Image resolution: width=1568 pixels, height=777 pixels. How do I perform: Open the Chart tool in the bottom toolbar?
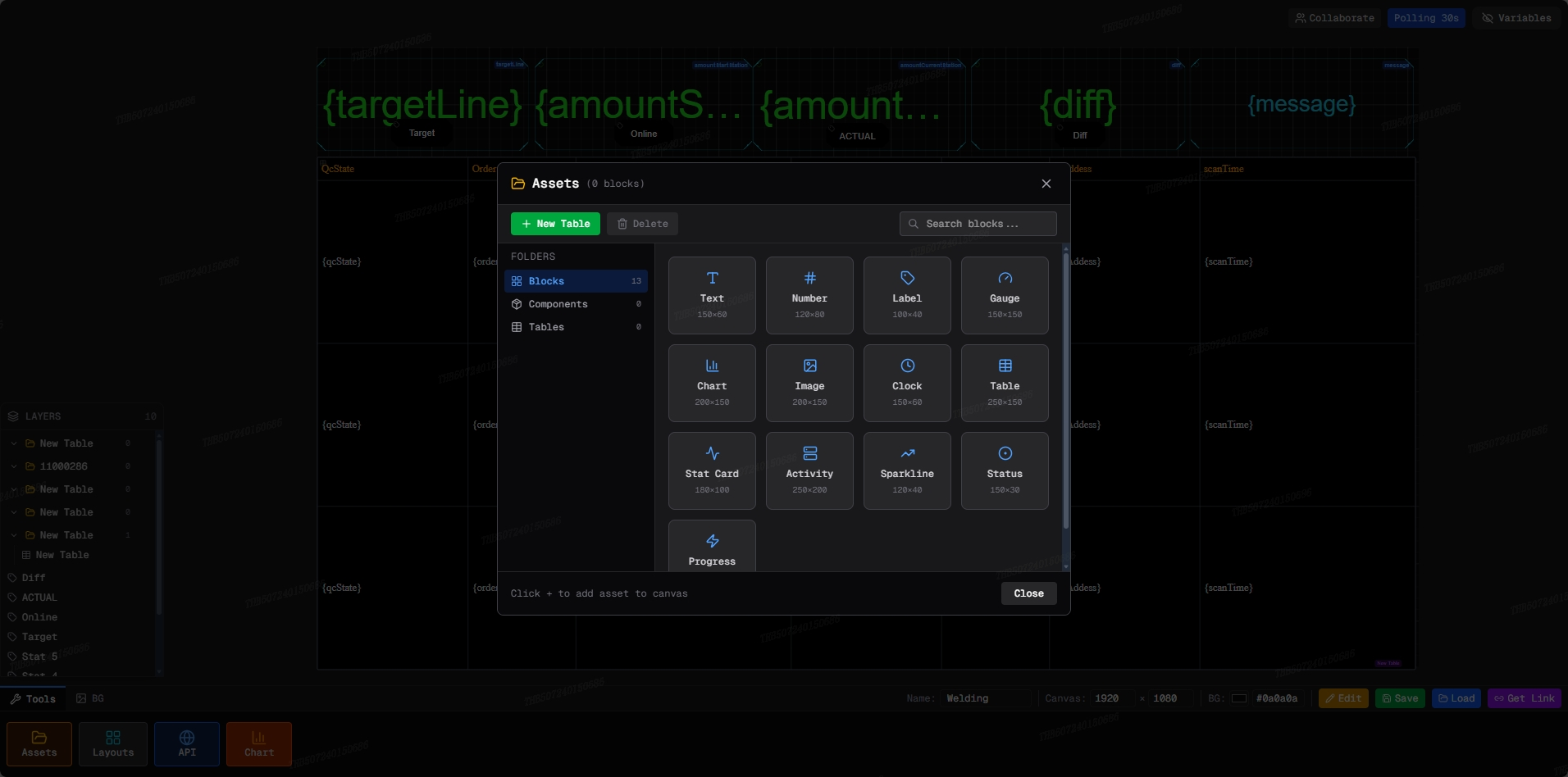pos(259,744)
